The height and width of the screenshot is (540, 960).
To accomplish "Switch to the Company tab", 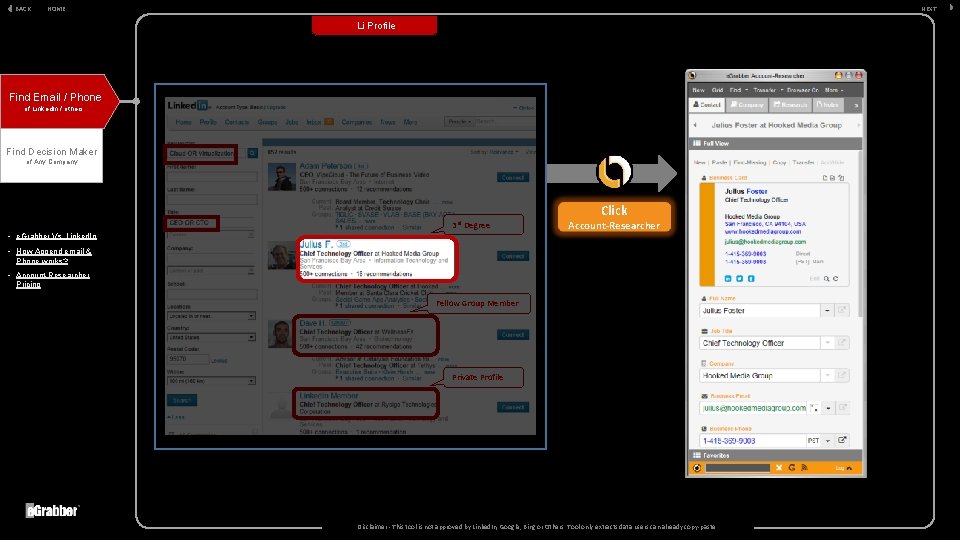I will point(747,105).
